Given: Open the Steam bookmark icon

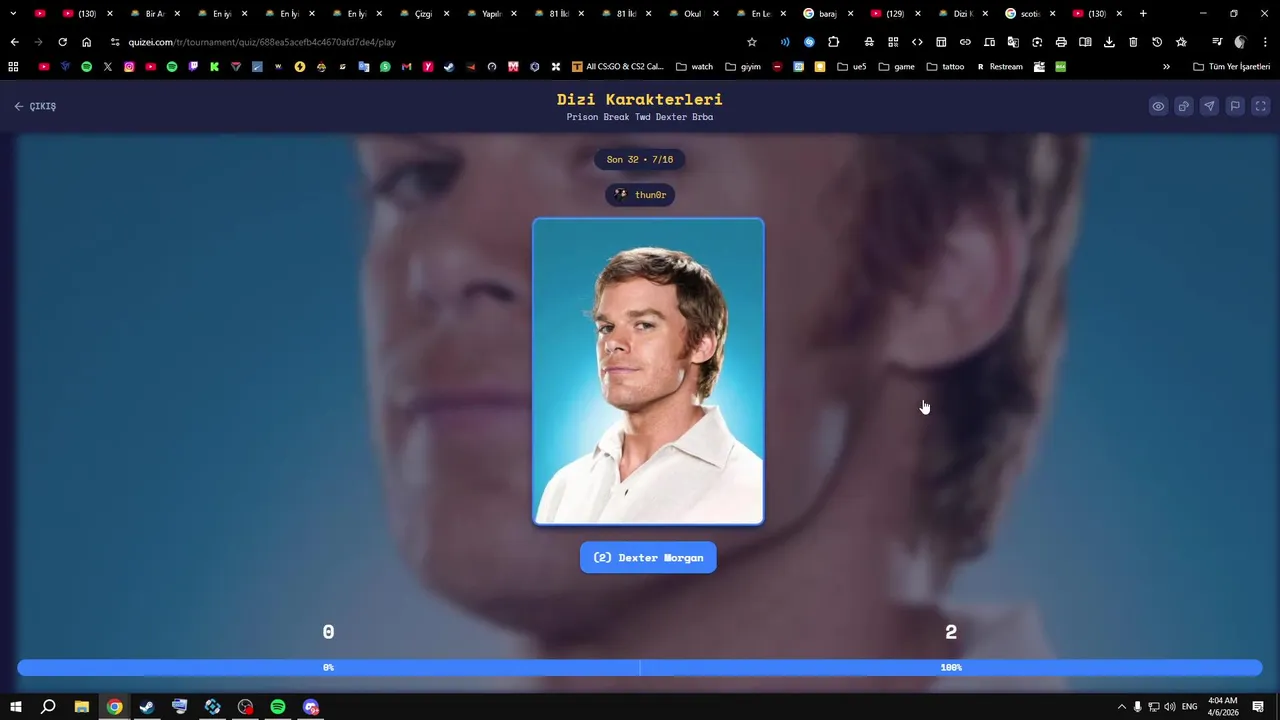Looking at the screenshot, I should (449, 67).
